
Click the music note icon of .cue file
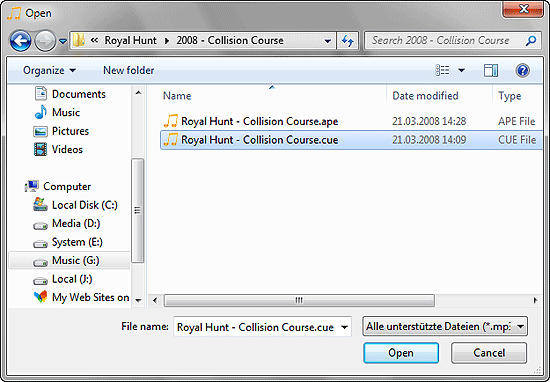(x=171, y=140)
